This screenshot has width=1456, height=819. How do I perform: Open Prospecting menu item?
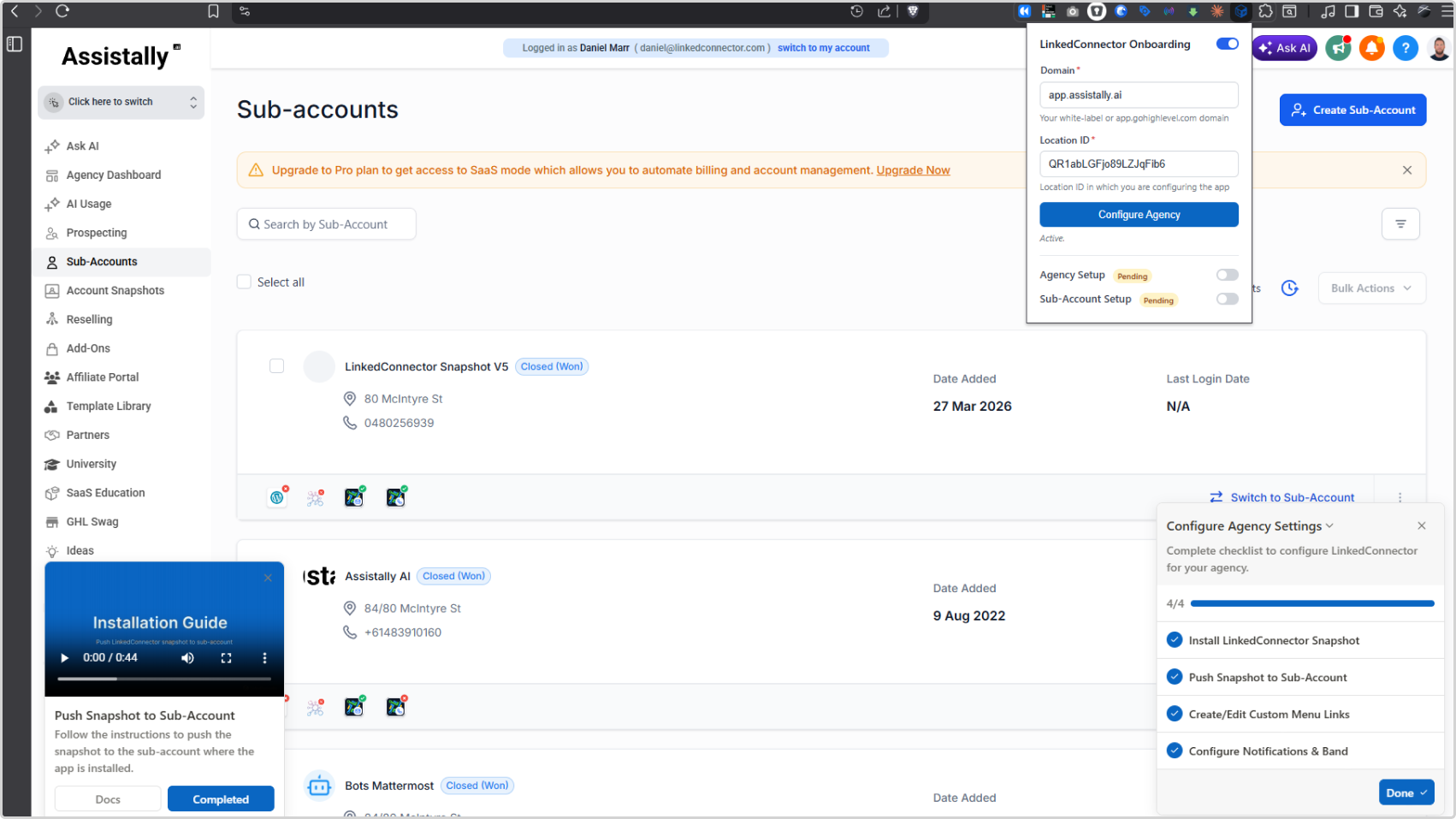pyautogui.click(x=97, y=233)
